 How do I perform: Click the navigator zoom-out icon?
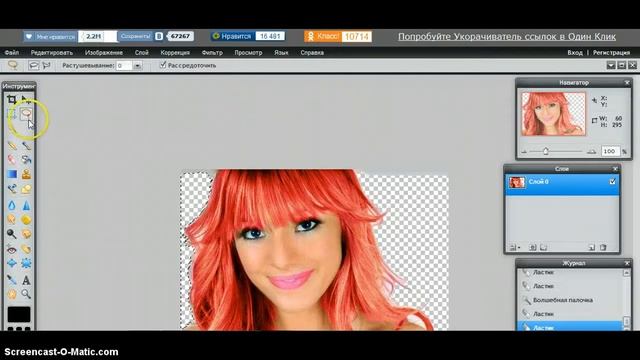point(524,151)
